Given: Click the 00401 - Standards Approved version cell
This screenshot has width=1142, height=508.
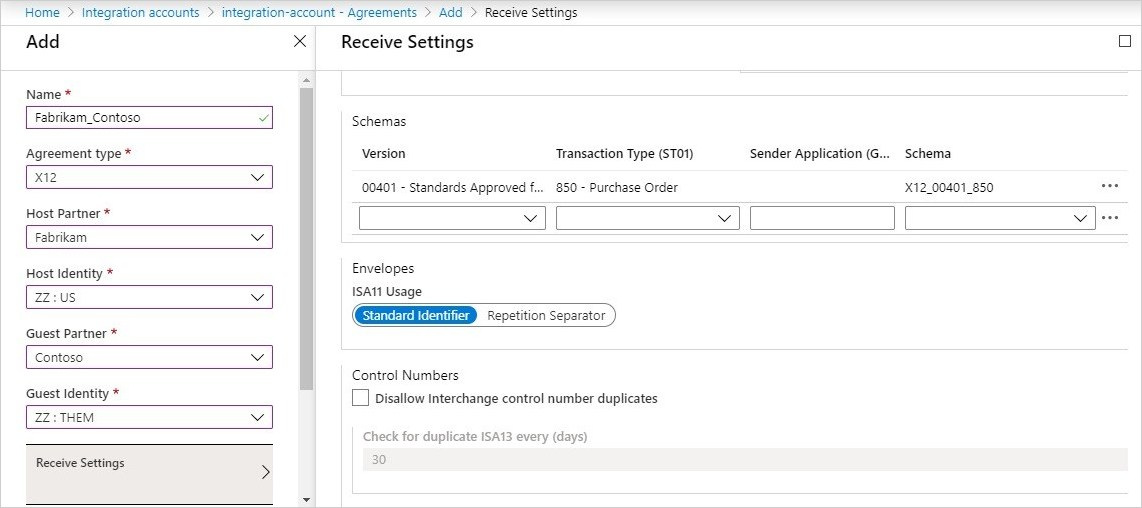Looking at the screenshot, I should tap(452, 187).
